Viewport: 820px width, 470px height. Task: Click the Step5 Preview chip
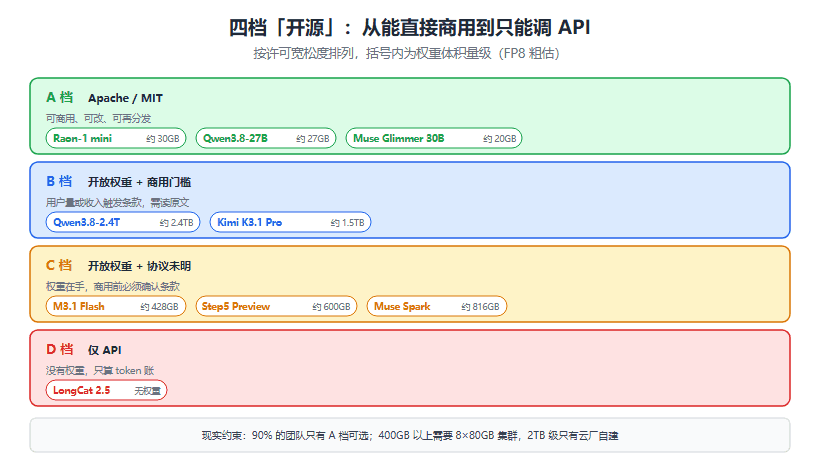click(x=276, y=306)
